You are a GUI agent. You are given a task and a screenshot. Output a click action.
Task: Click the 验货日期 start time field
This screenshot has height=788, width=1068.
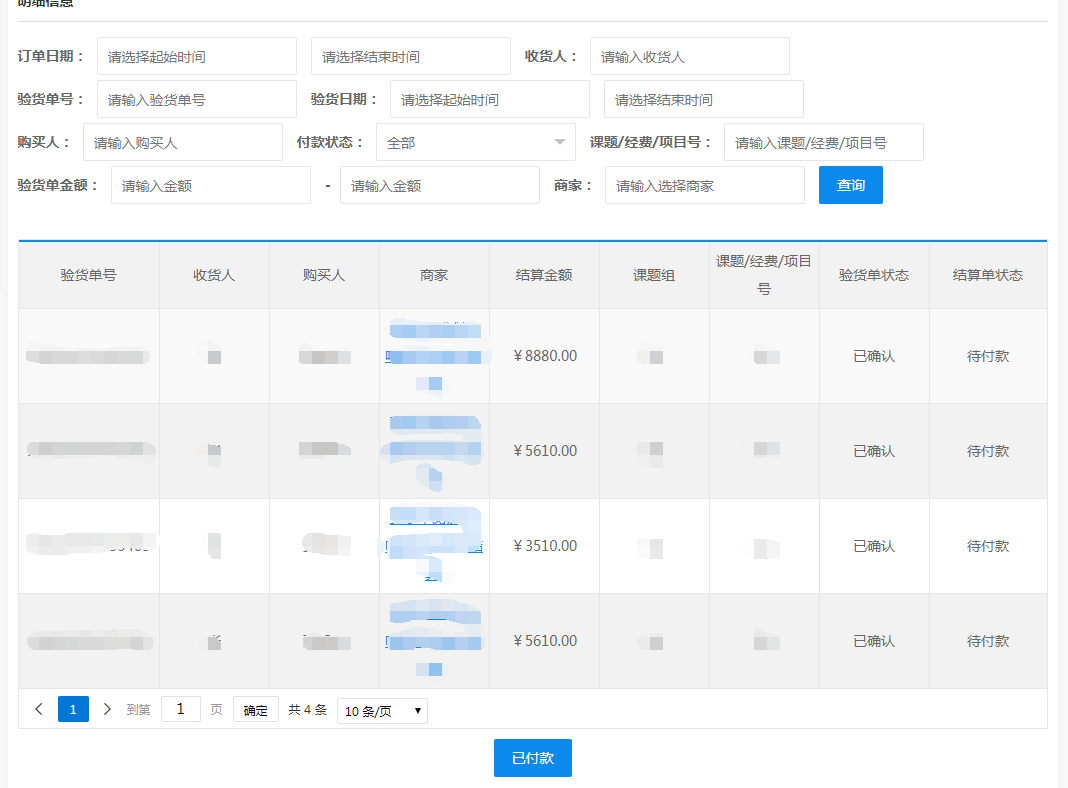pyautogui.click(x=489, y=99)
